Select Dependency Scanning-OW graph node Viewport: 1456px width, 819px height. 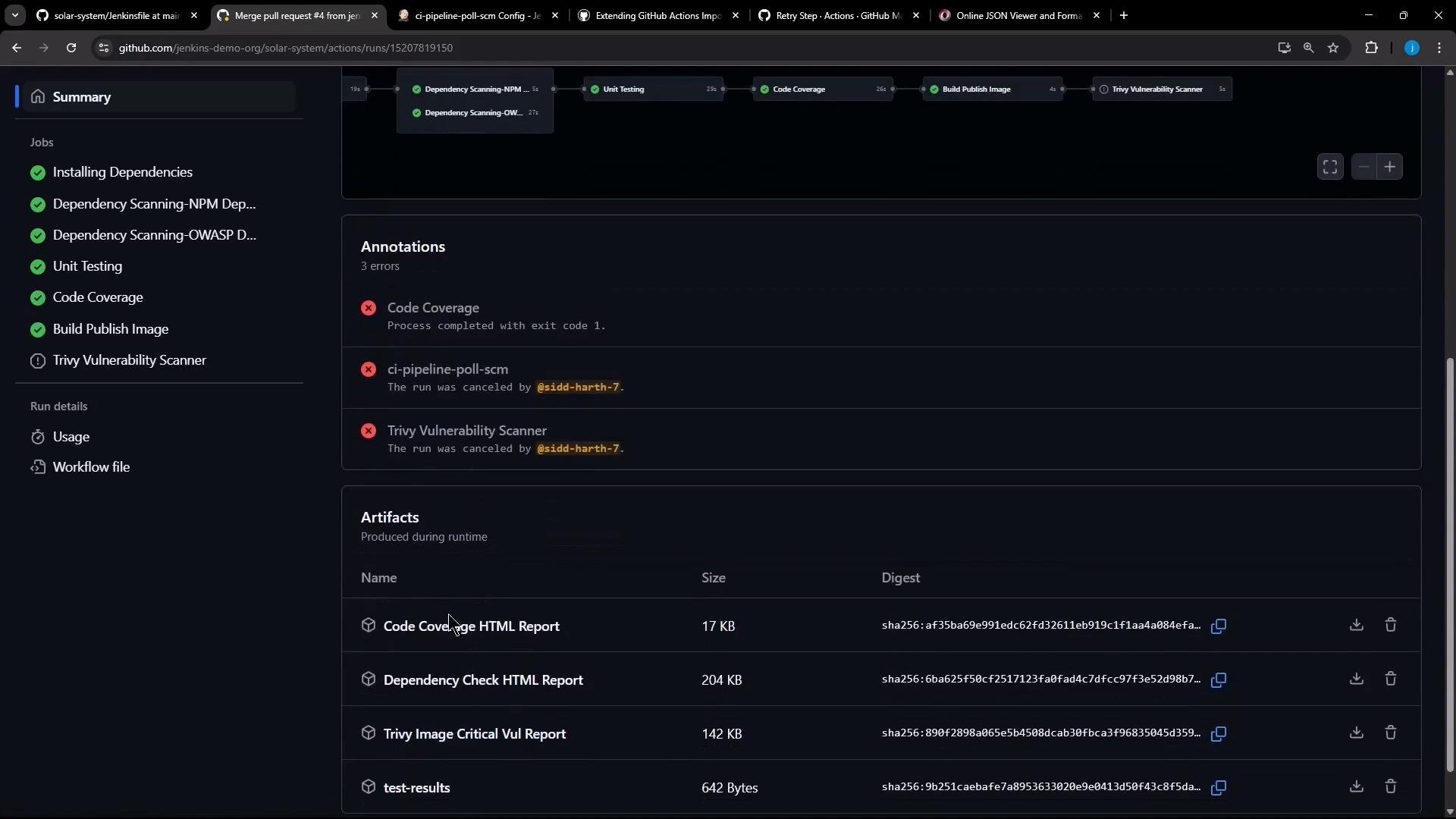pos(475,113)
